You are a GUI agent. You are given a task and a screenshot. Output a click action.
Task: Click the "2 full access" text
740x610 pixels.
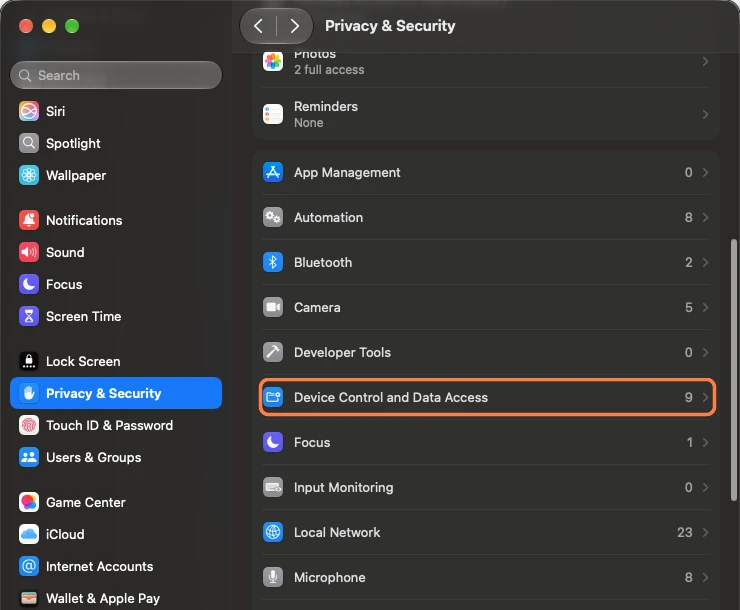point(329,70)
